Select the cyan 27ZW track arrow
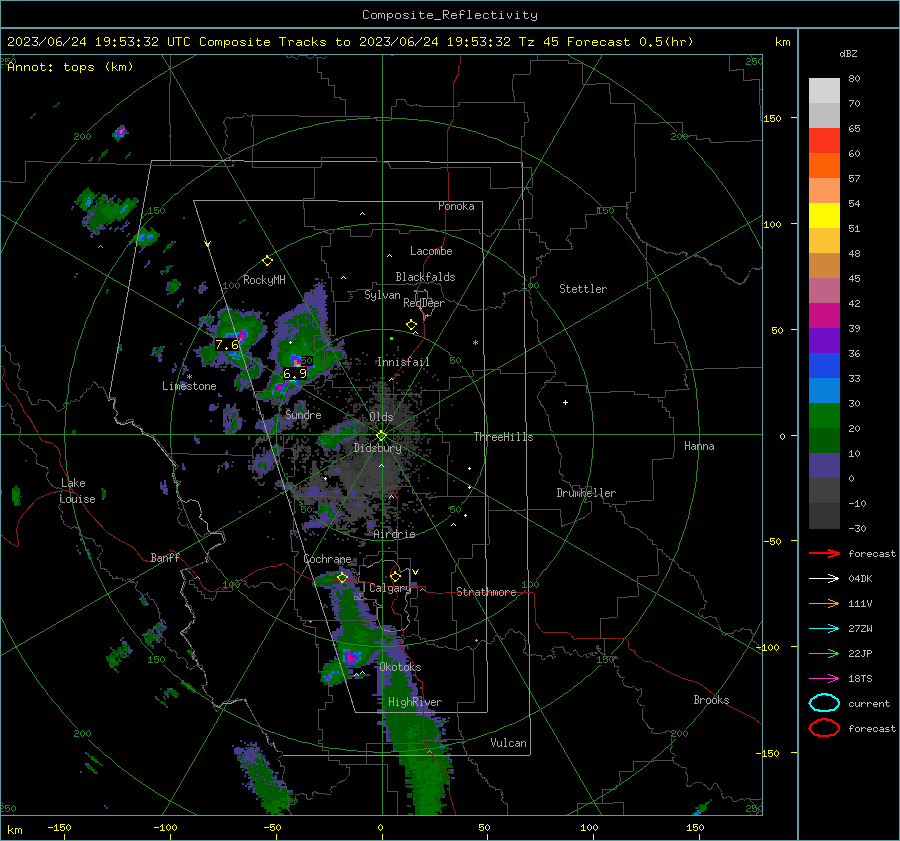This screenshot has width=900, height=841. coord(824,628)
